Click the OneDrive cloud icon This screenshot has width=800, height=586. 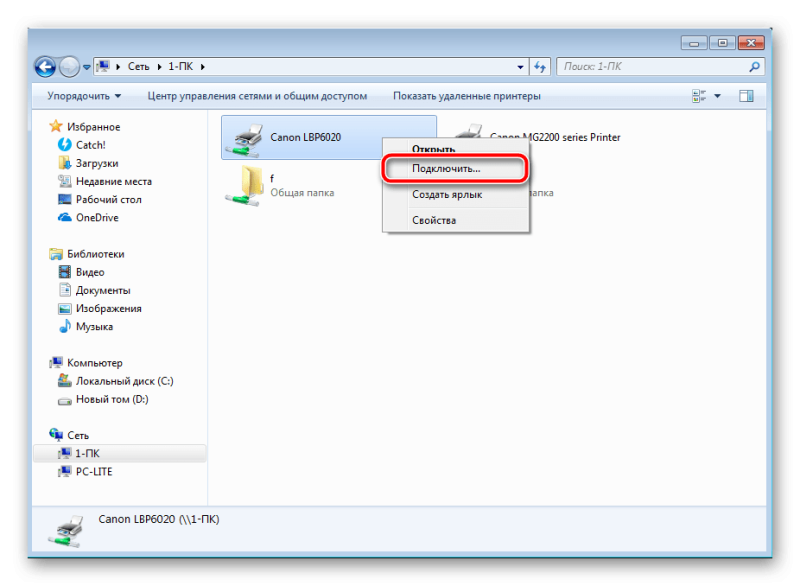tap(64, 217)
